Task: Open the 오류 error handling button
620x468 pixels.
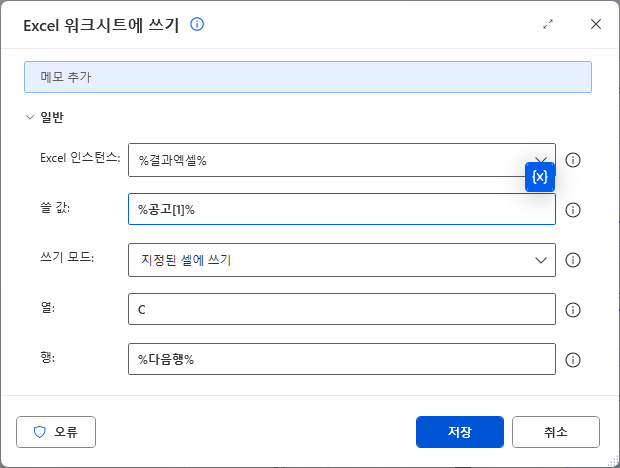Action: click(56, 432)
